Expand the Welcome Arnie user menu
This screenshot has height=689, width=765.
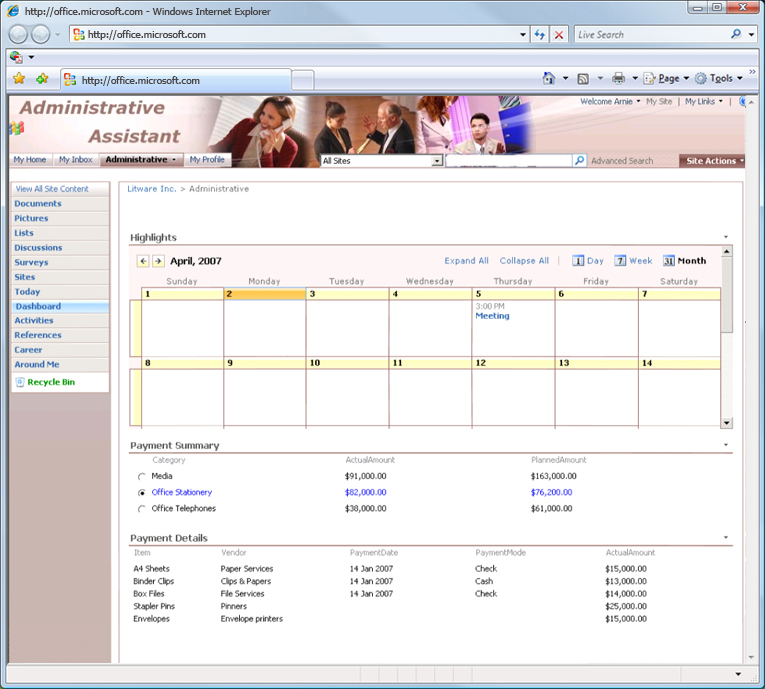pos(609,101)
